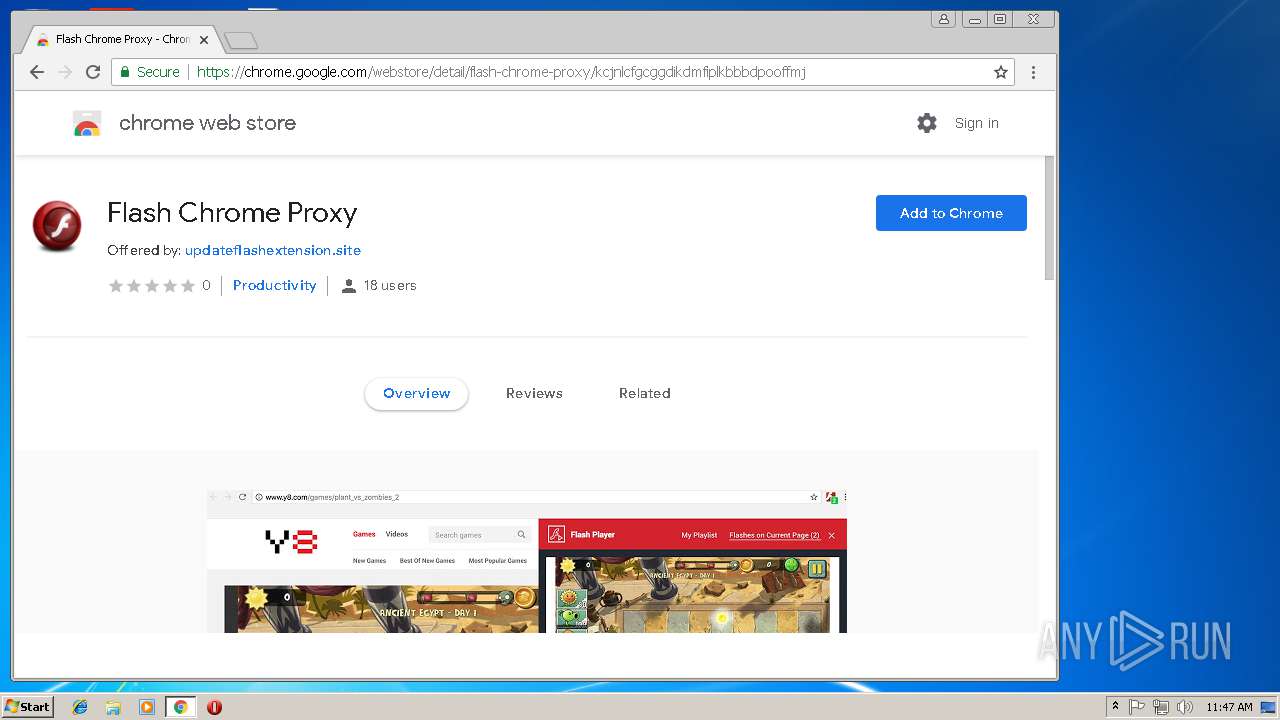The image size is (1280, 720).
Task: Click the Flash Chrome Proxy extension icon
Action: [57, 225]
